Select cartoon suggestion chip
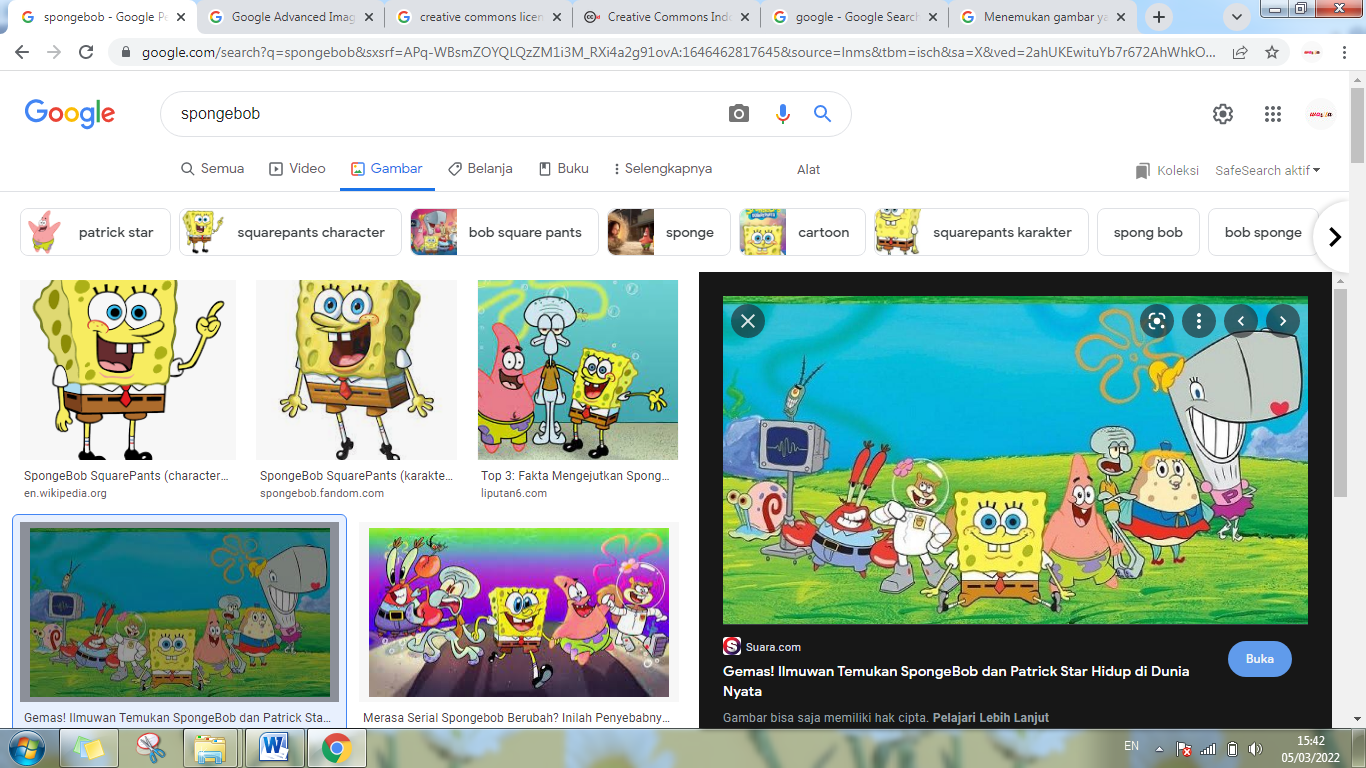This screenshot has height=768, width=1366. coord(802,232)
